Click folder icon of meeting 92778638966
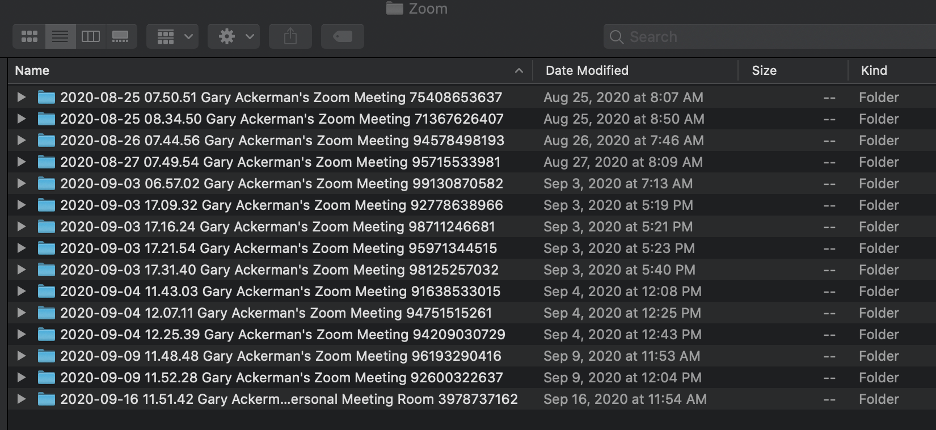 click(x=46, y=205)
